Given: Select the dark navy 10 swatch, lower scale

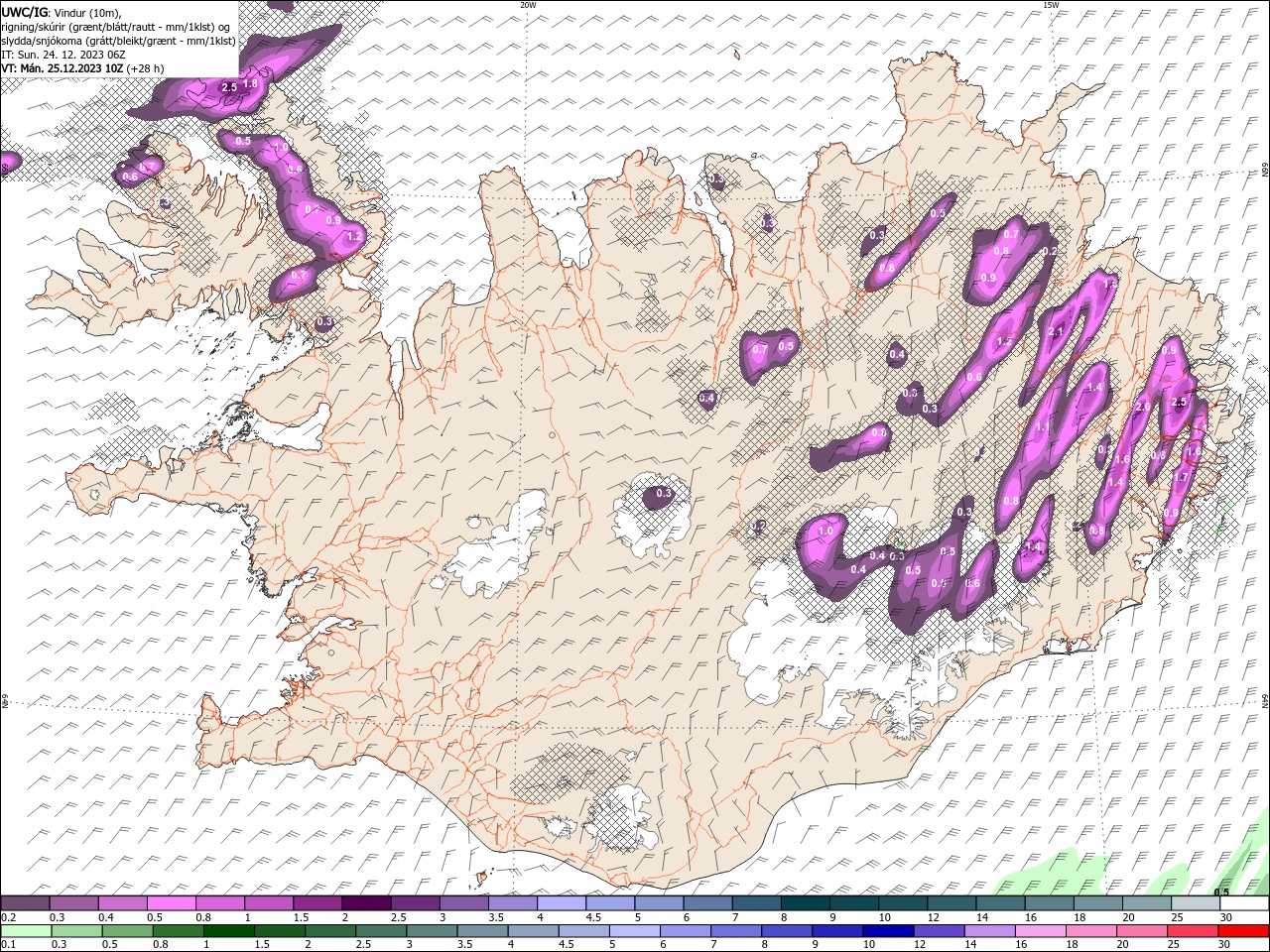Looking at the screenshot, I should (x=887, y=931).
